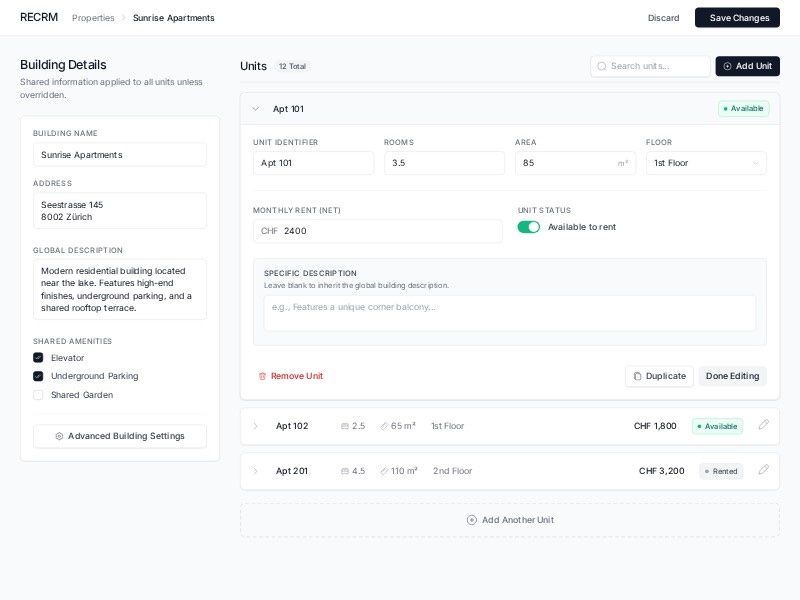Open the Floor dropdown showing 1st Floor

706,163
